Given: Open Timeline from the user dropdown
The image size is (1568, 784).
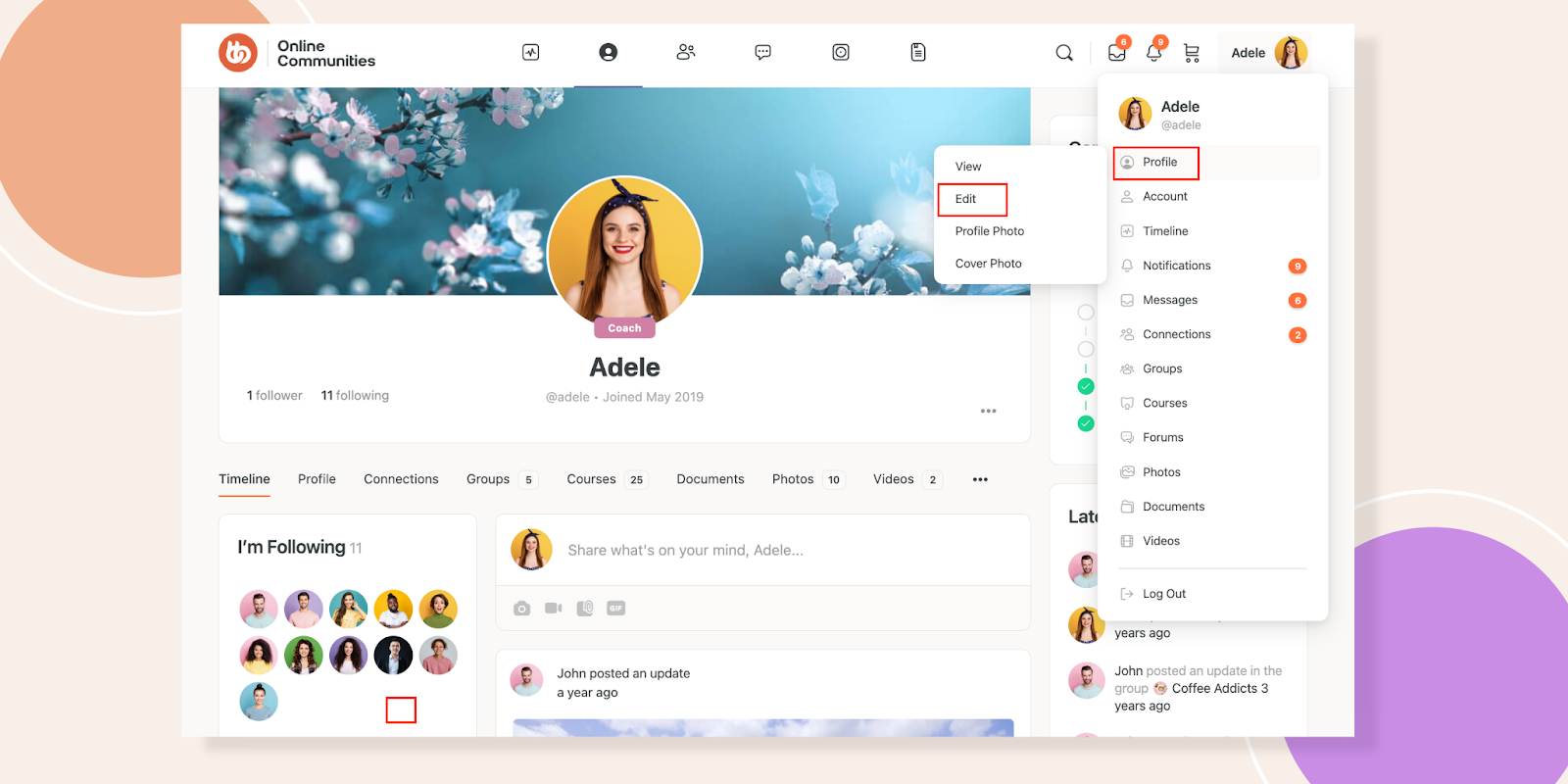Looking at the screenshot, I should pyautogui.click(x=1165, y=231).
